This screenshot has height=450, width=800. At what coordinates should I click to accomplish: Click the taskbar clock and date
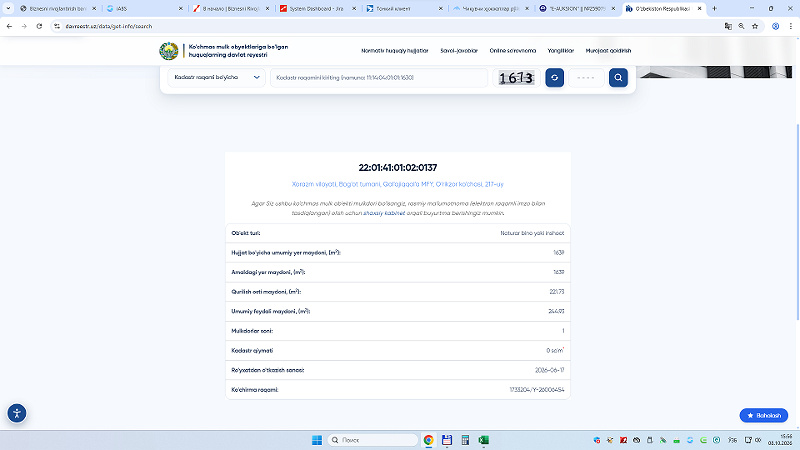[x=781, y=440]
